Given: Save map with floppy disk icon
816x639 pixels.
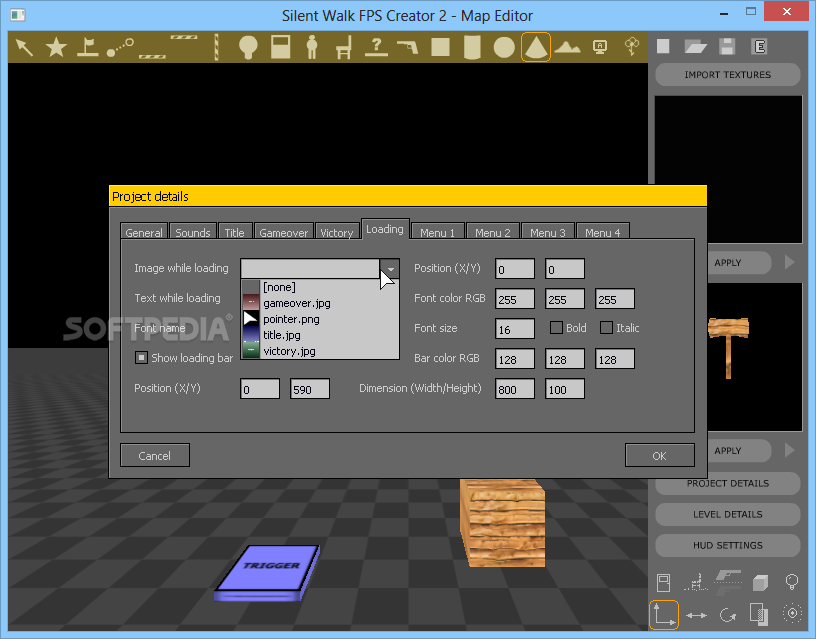Looking at the screenshot, I should (x=728, y=47).
